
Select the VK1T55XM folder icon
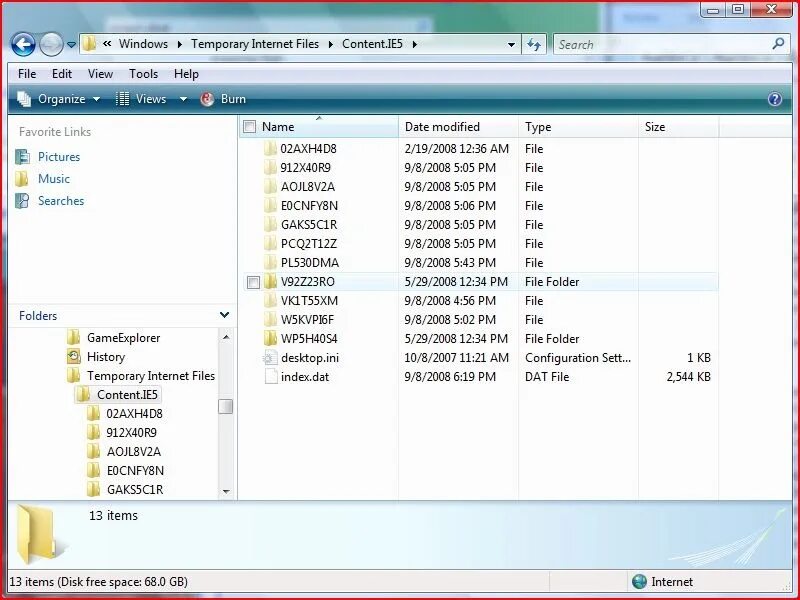[270, 301]
